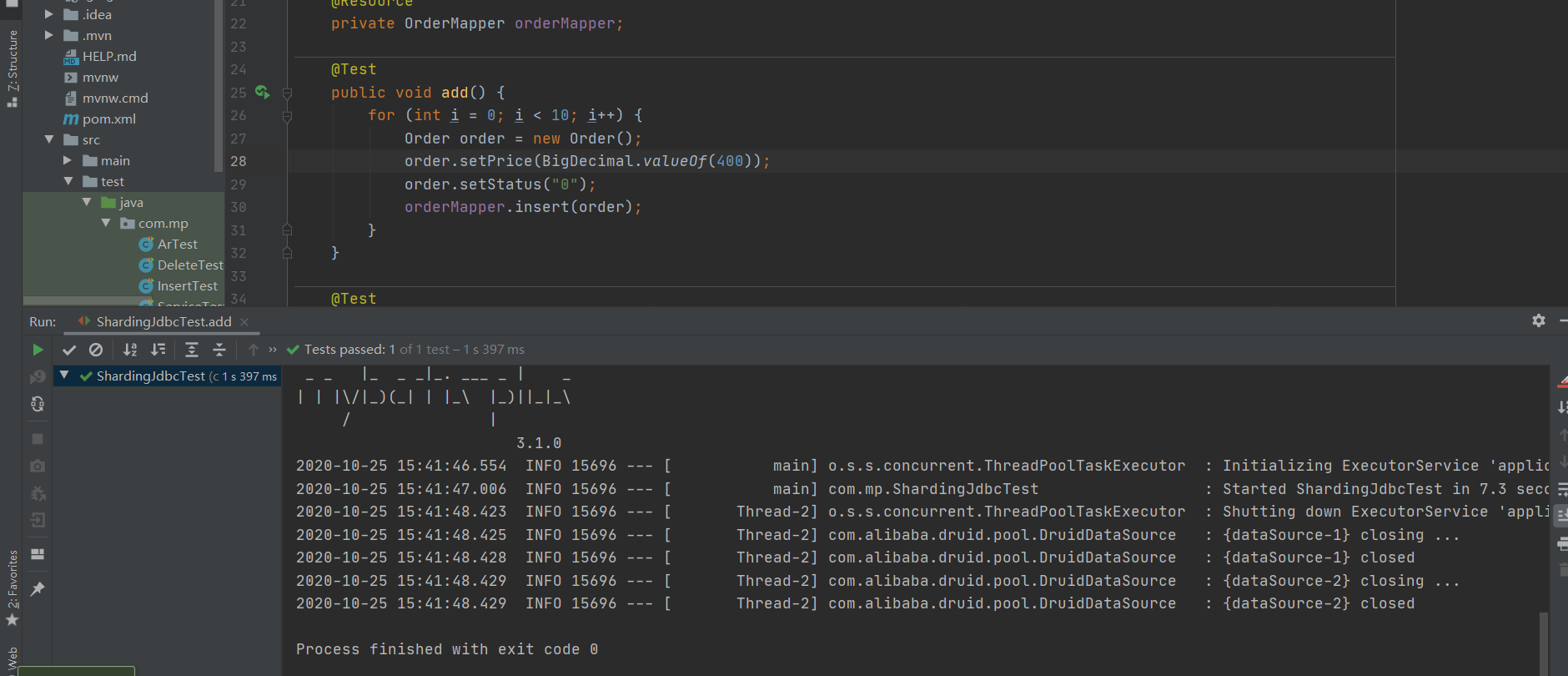Expand all test result nodes
Viewport: 1568px width, 676px height.
tap(192, 350)
